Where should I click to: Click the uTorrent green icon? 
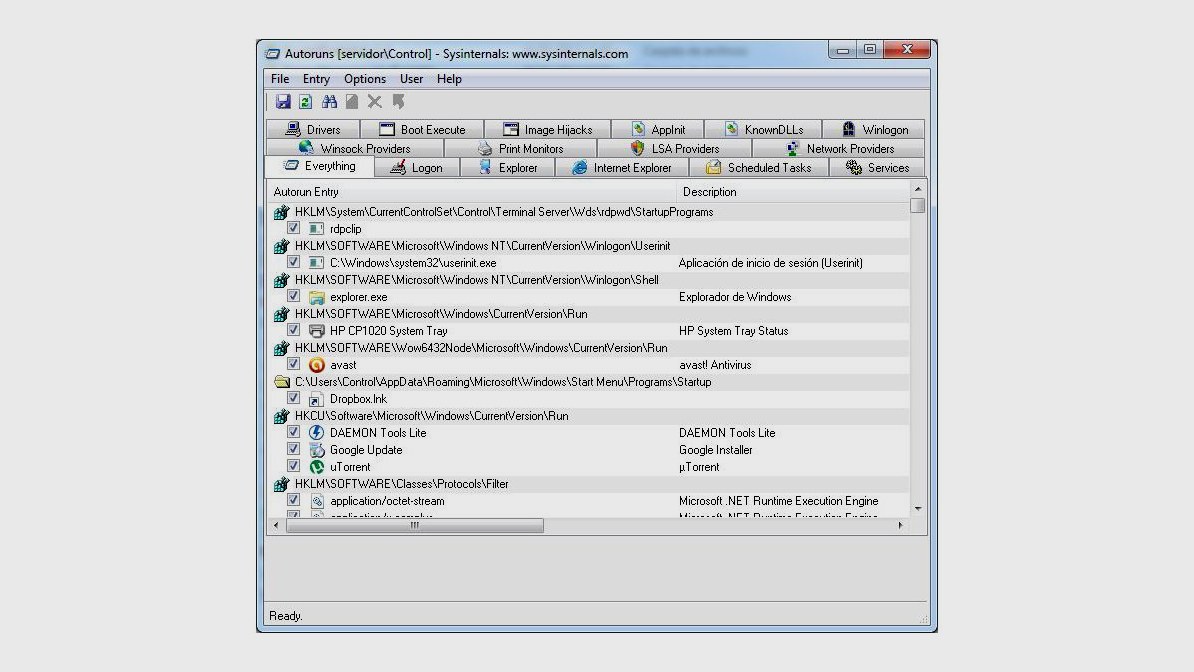(317, 467)
